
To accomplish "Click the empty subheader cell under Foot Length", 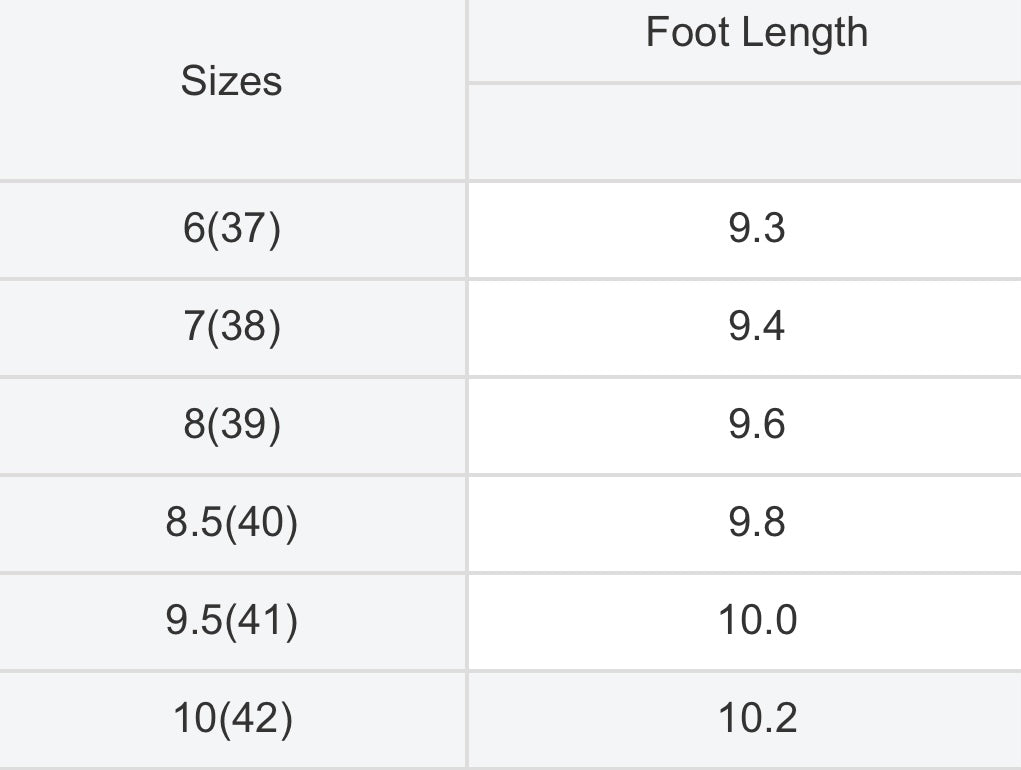I will [745, 132].
